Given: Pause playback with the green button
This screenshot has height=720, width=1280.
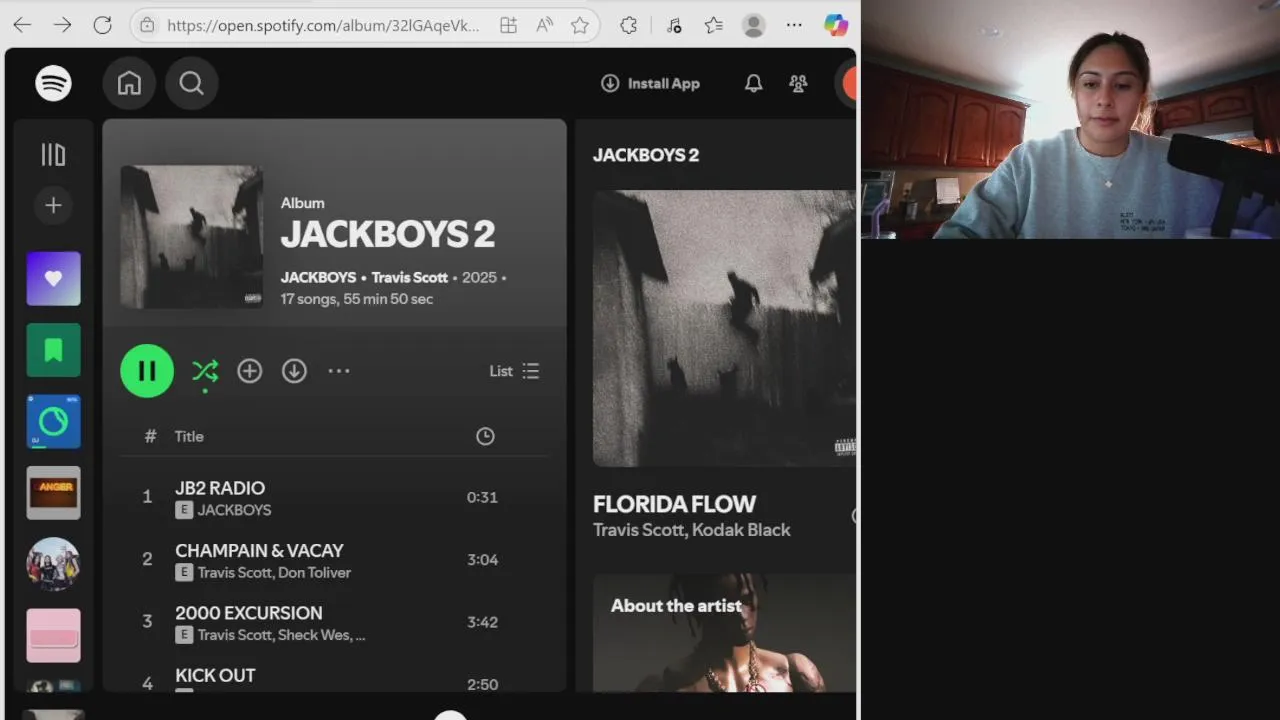Looking at the screenshot, I should coord(147,371).
